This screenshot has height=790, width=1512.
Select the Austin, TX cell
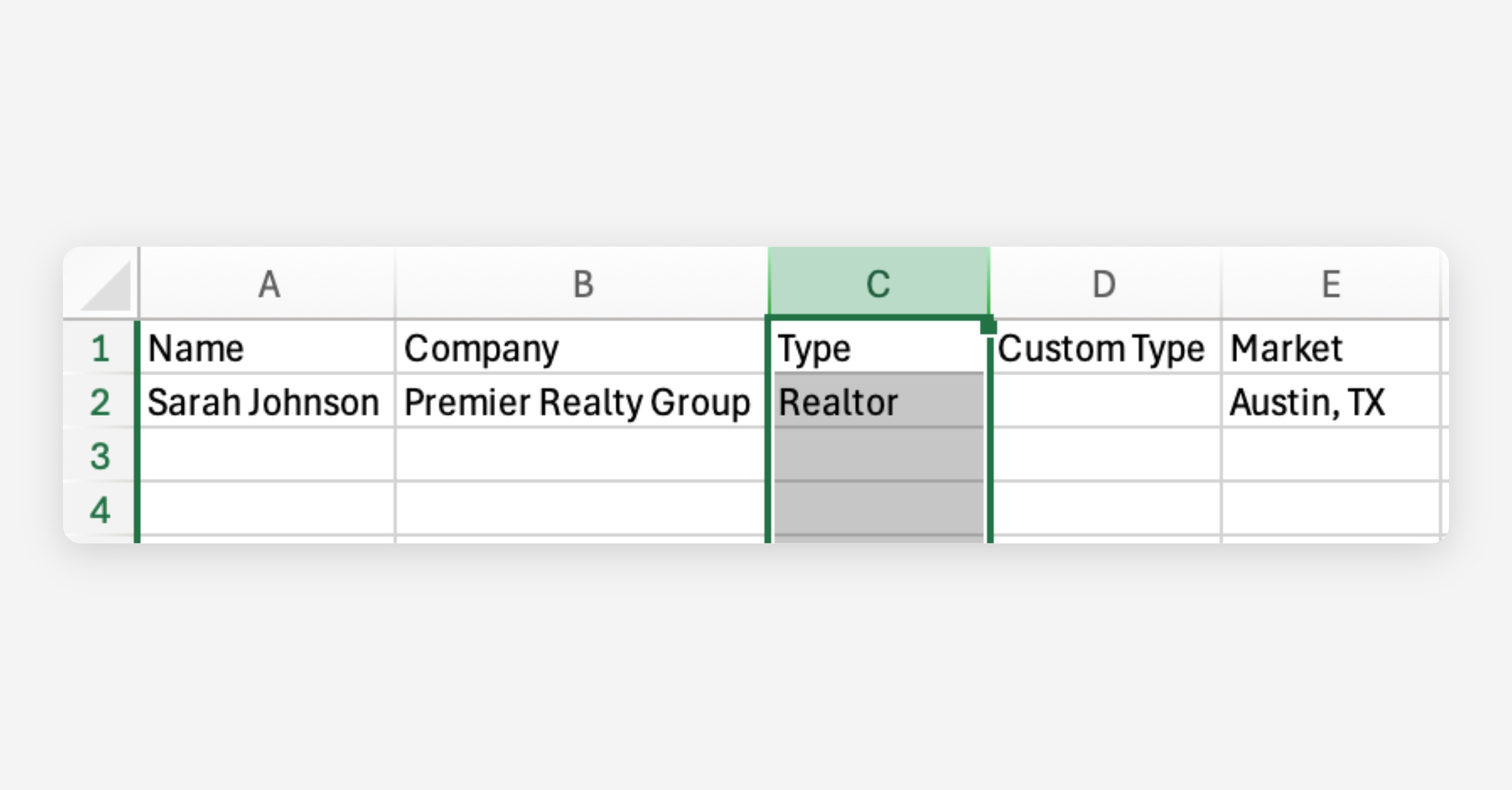pos(1331,402)
